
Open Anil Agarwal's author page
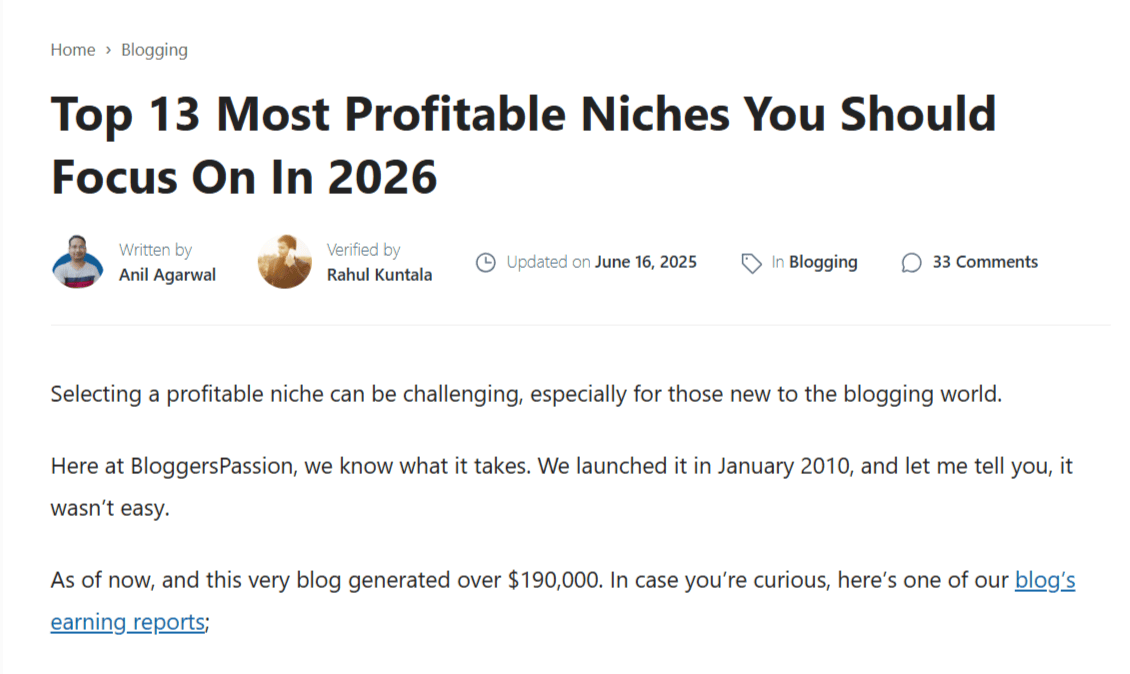(167, 274)
